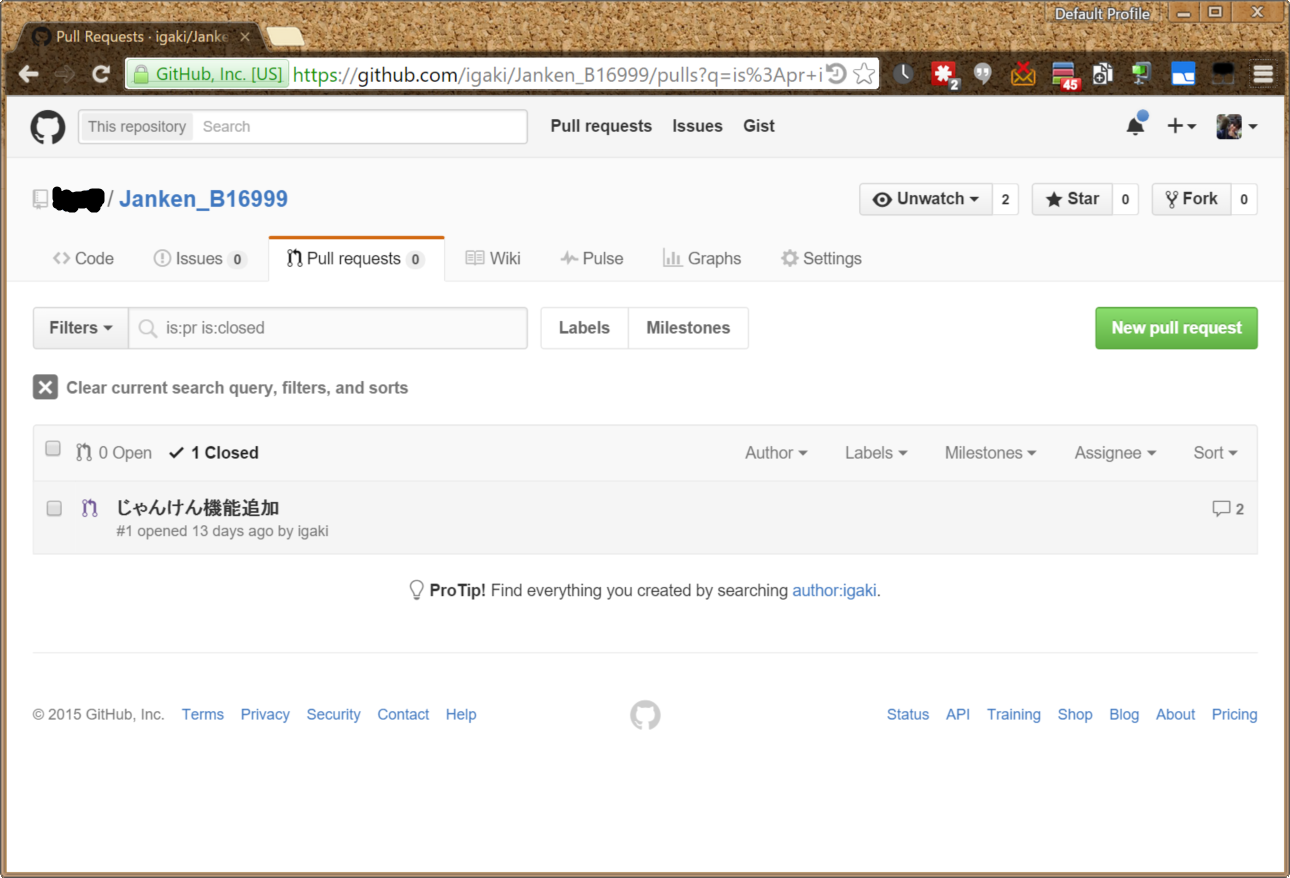Click the GitHub Octocat logo in header
Screen dimensions: 1290x878
pyautogui.click(x=47, y=127)
